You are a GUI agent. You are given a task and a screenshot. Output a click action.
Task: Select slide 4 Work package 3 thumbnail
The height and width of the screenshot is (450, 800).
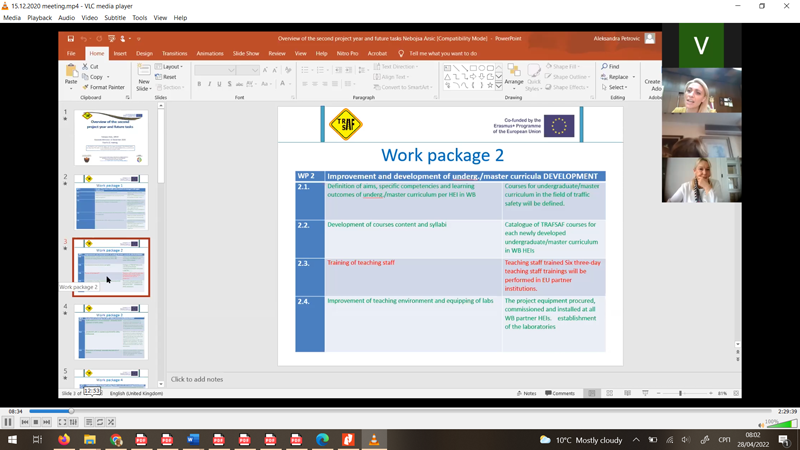[111, 332]
